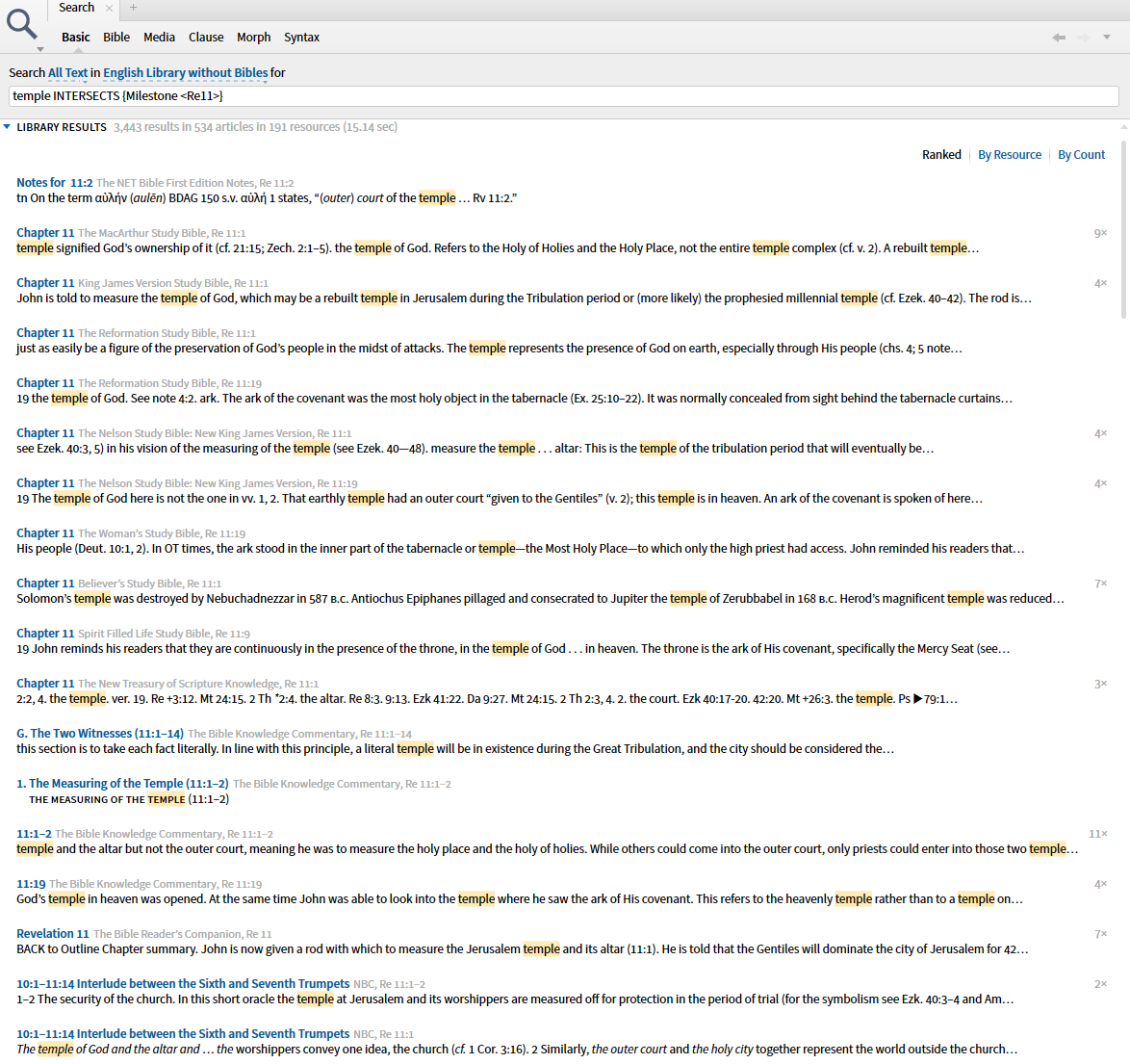Switch to Media search type

coord(159,38)
